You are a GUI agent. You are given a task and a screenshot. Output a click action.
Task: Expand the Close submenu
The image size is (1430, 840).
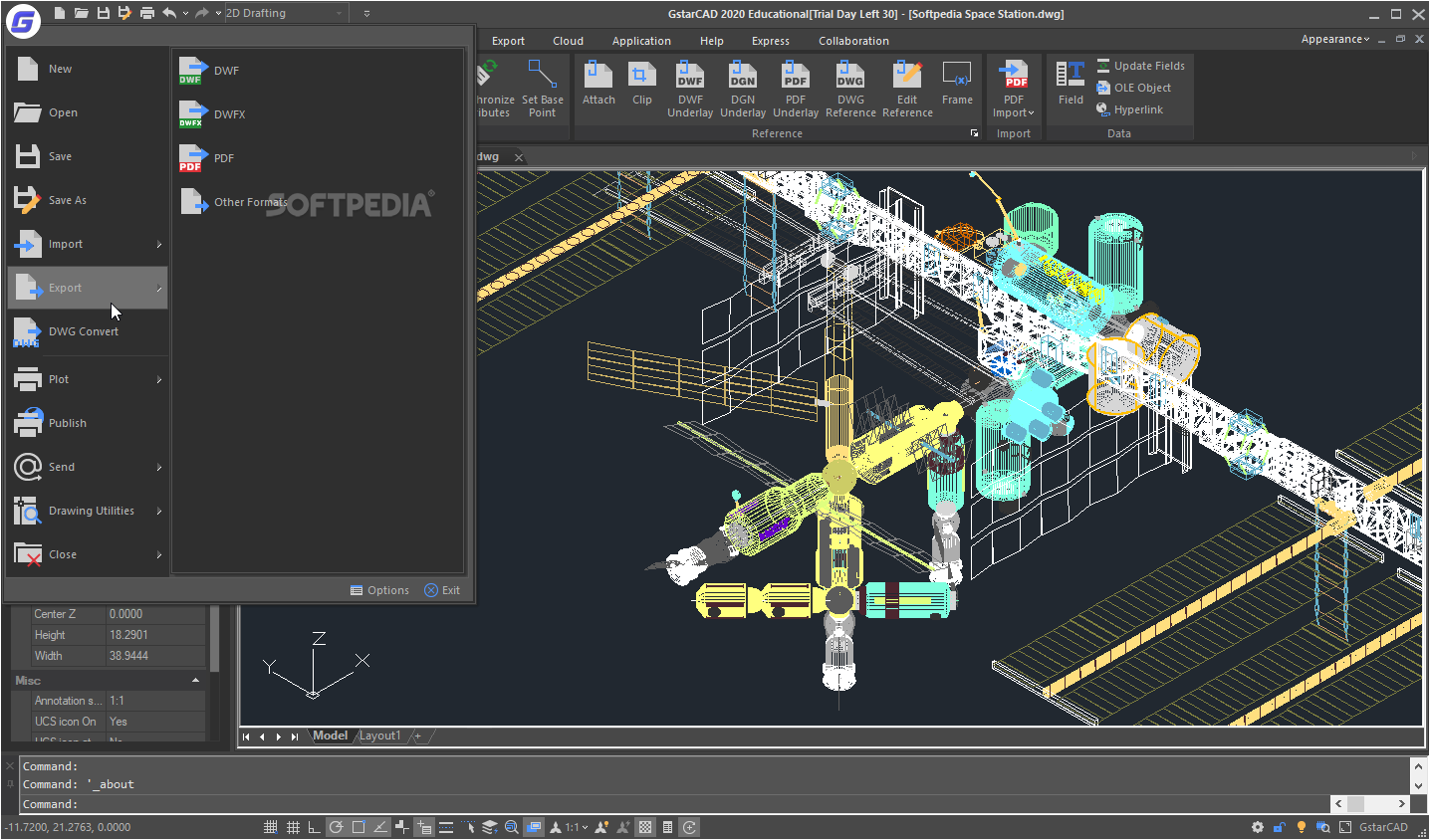158,555
